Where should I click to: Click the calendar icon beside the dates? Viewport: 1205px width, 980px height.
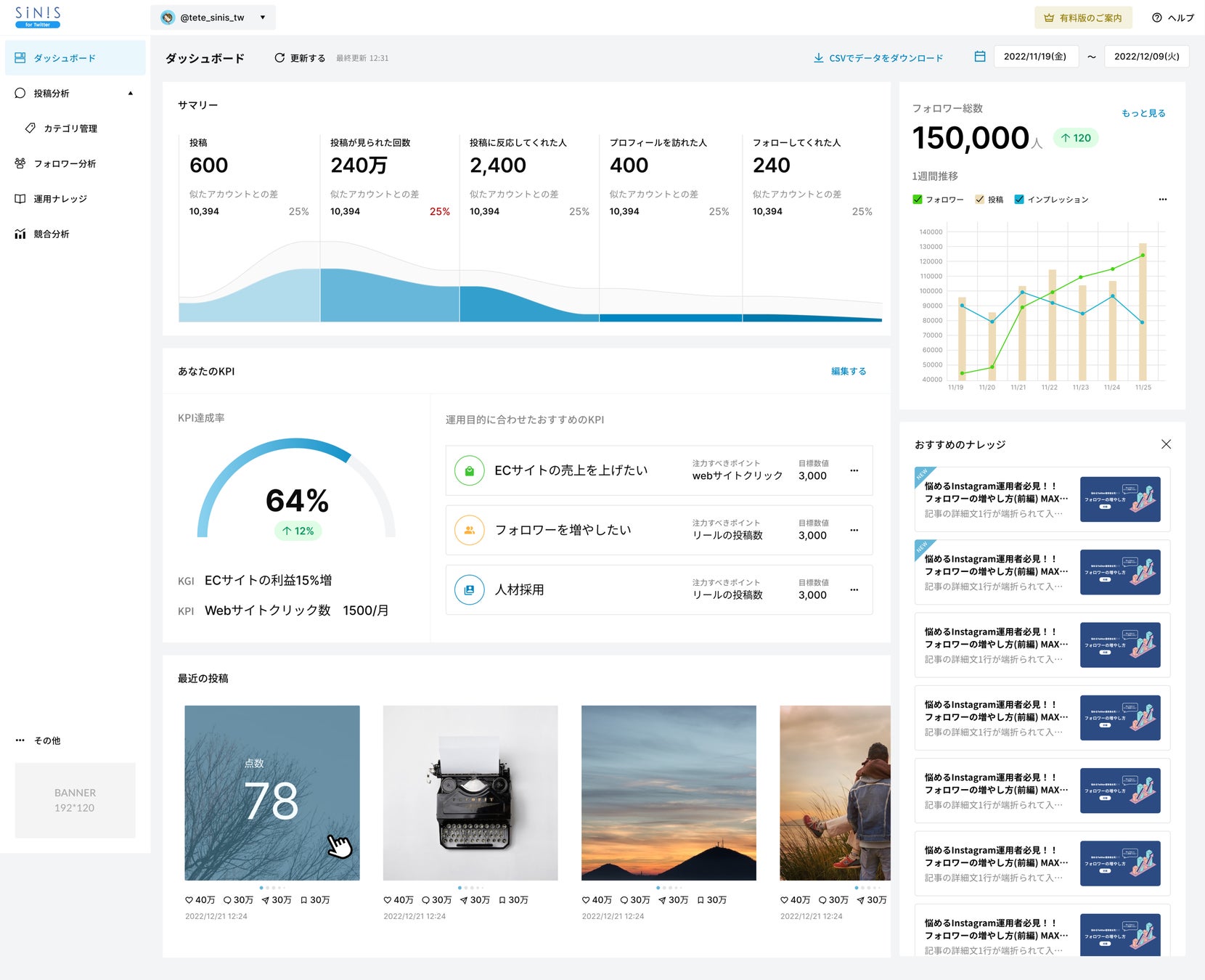[x=980, y=57]
